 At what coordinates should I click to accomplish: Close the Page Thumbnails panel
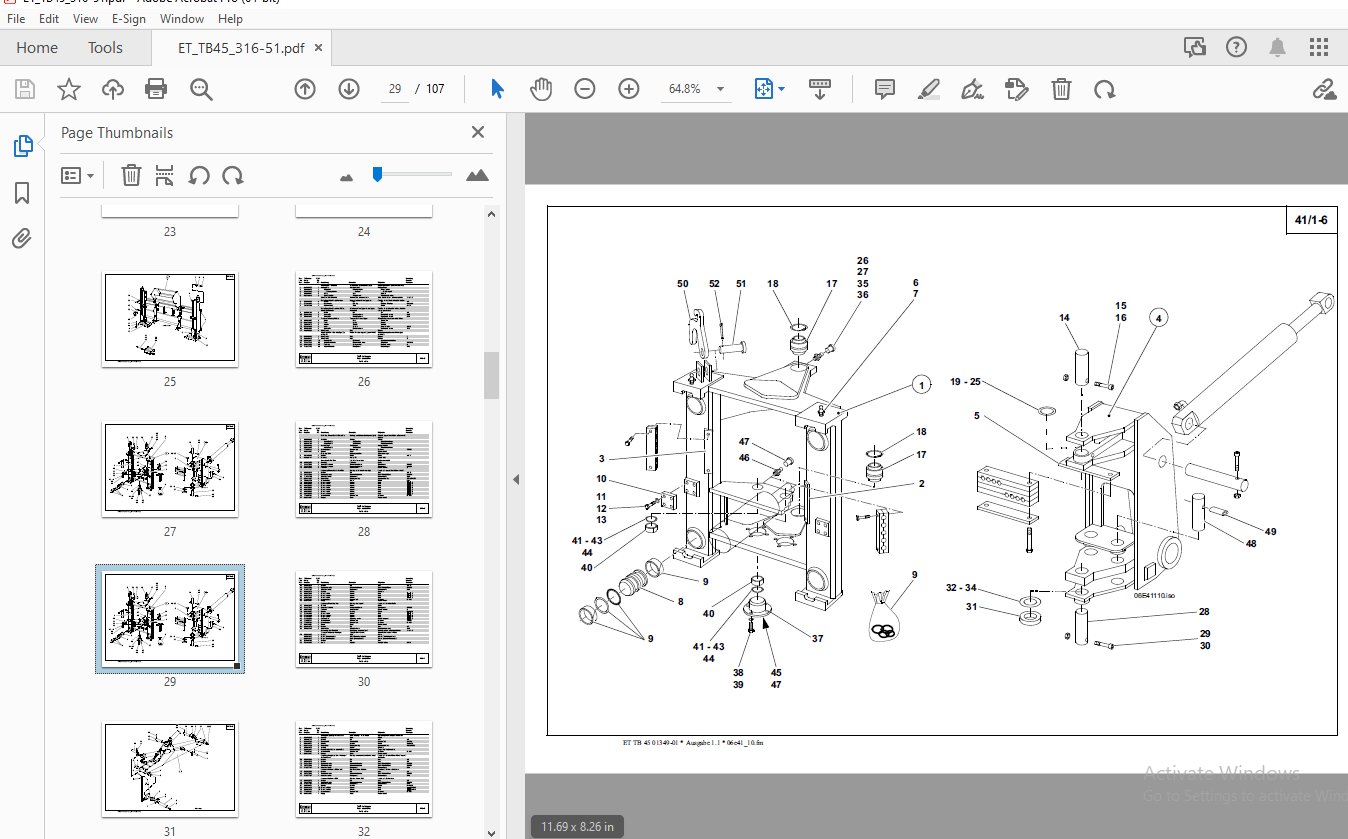[478, 132]
